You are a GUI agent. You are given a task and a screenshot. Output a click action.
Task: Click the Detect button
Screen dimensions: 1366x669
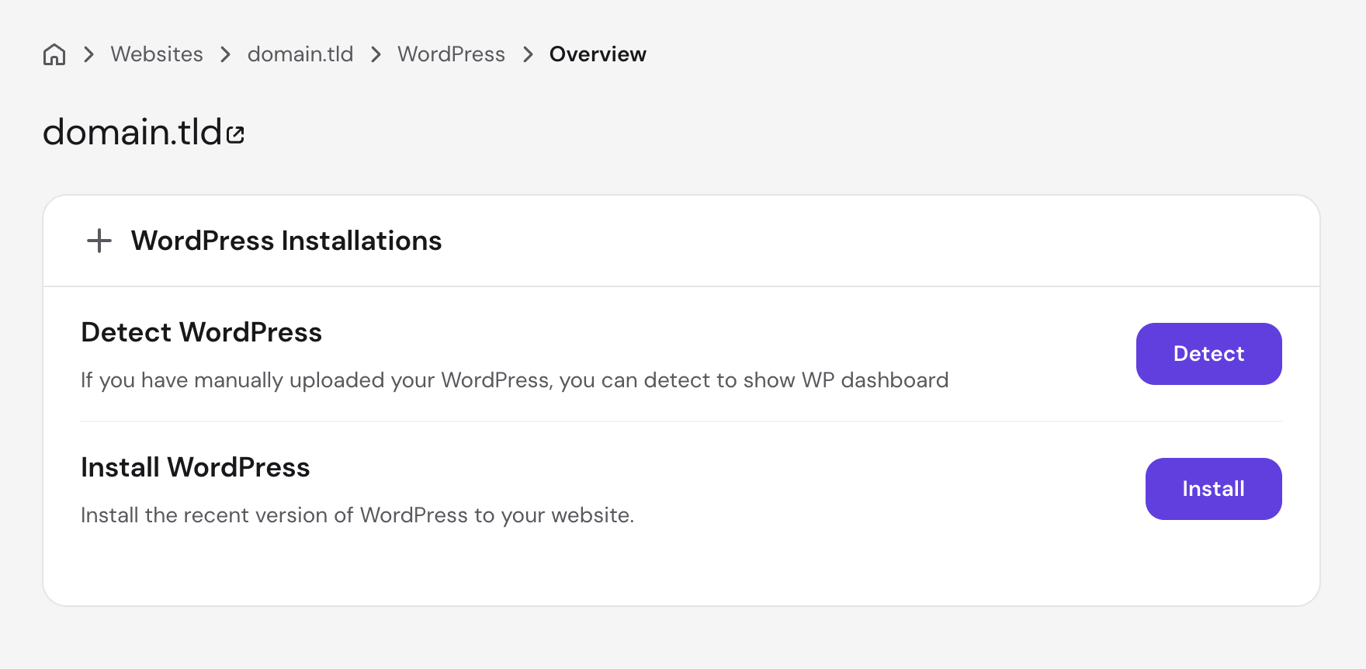1209,354
